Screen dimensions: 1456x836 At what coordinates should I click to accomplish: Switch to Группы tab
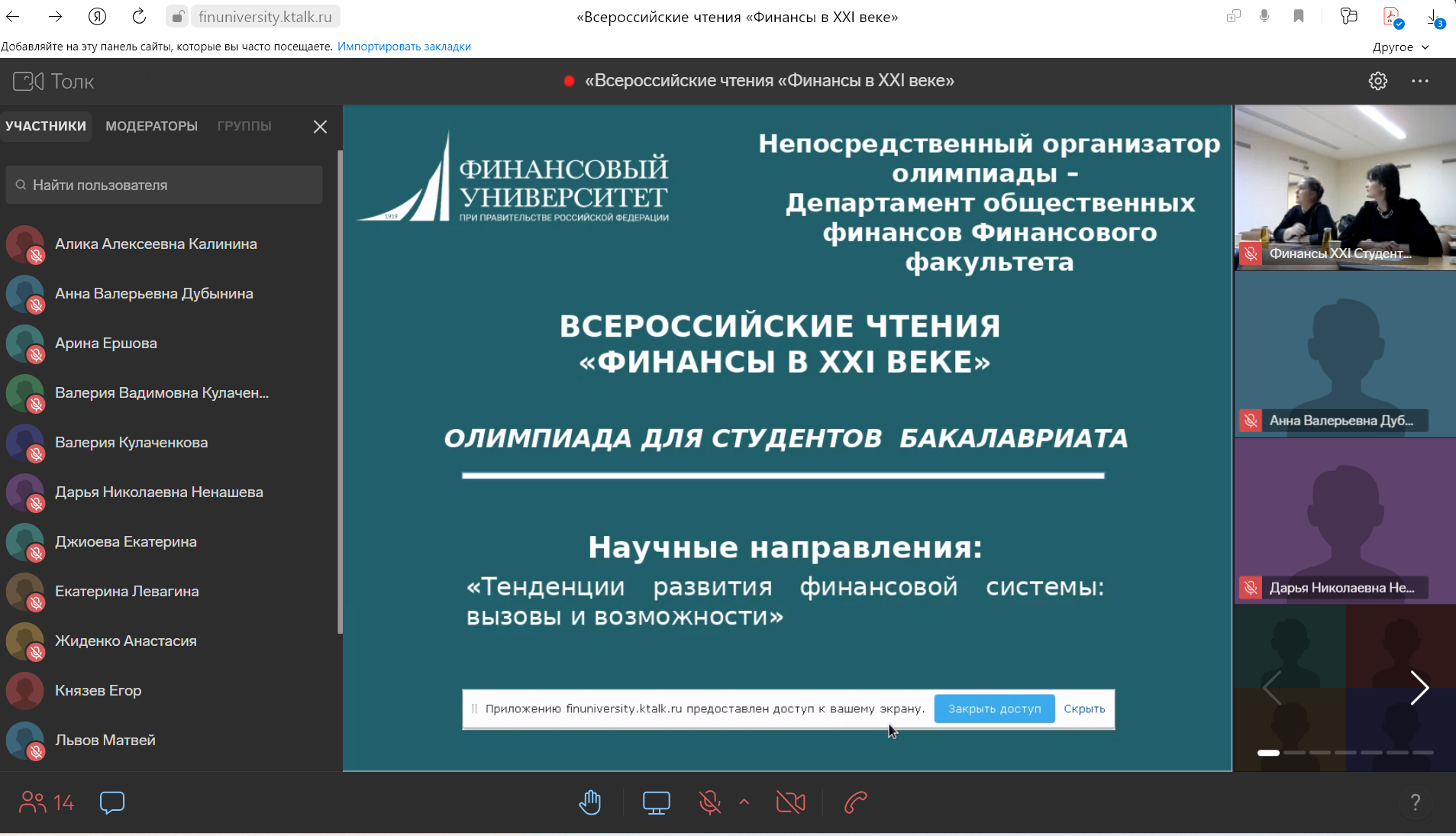[244, 126]
